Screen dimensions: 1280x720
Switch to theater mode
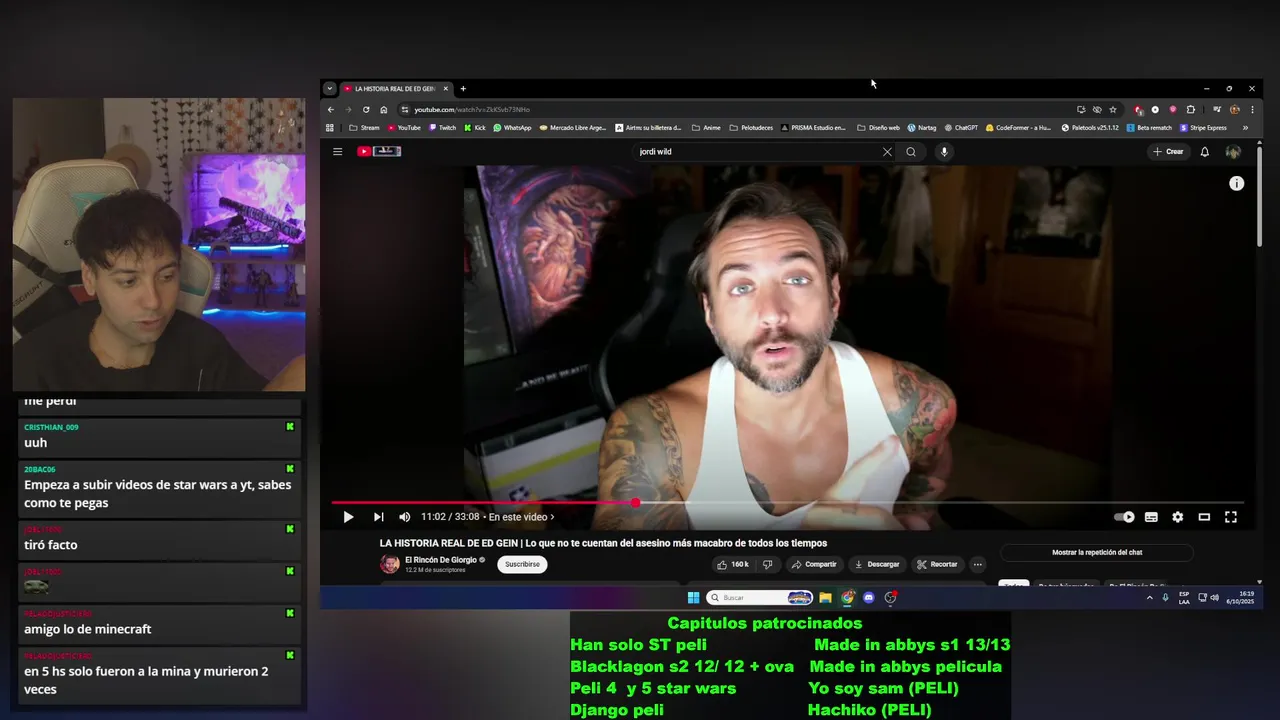pos(1204,517)
